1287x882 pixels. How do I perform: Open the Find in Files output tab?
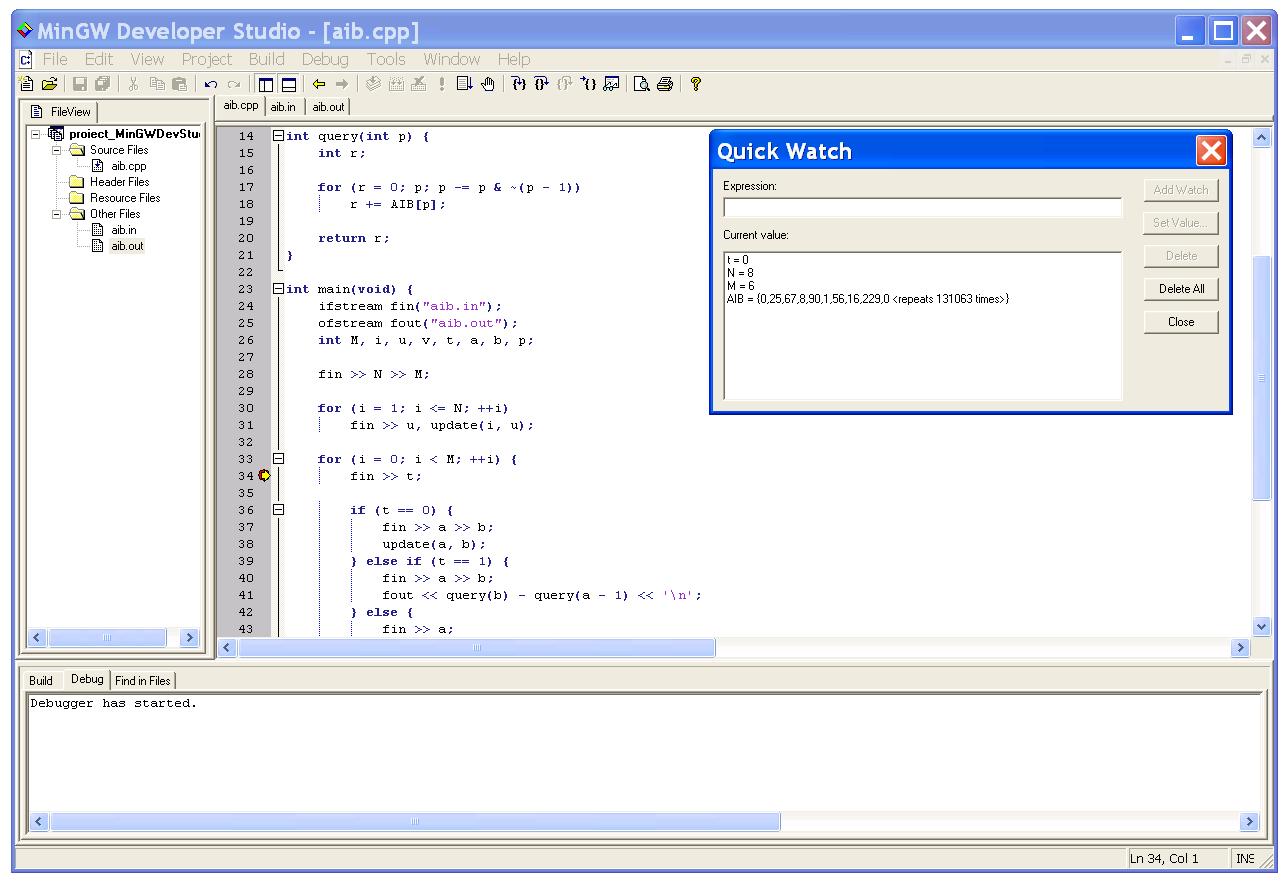(x=143, y=681)
